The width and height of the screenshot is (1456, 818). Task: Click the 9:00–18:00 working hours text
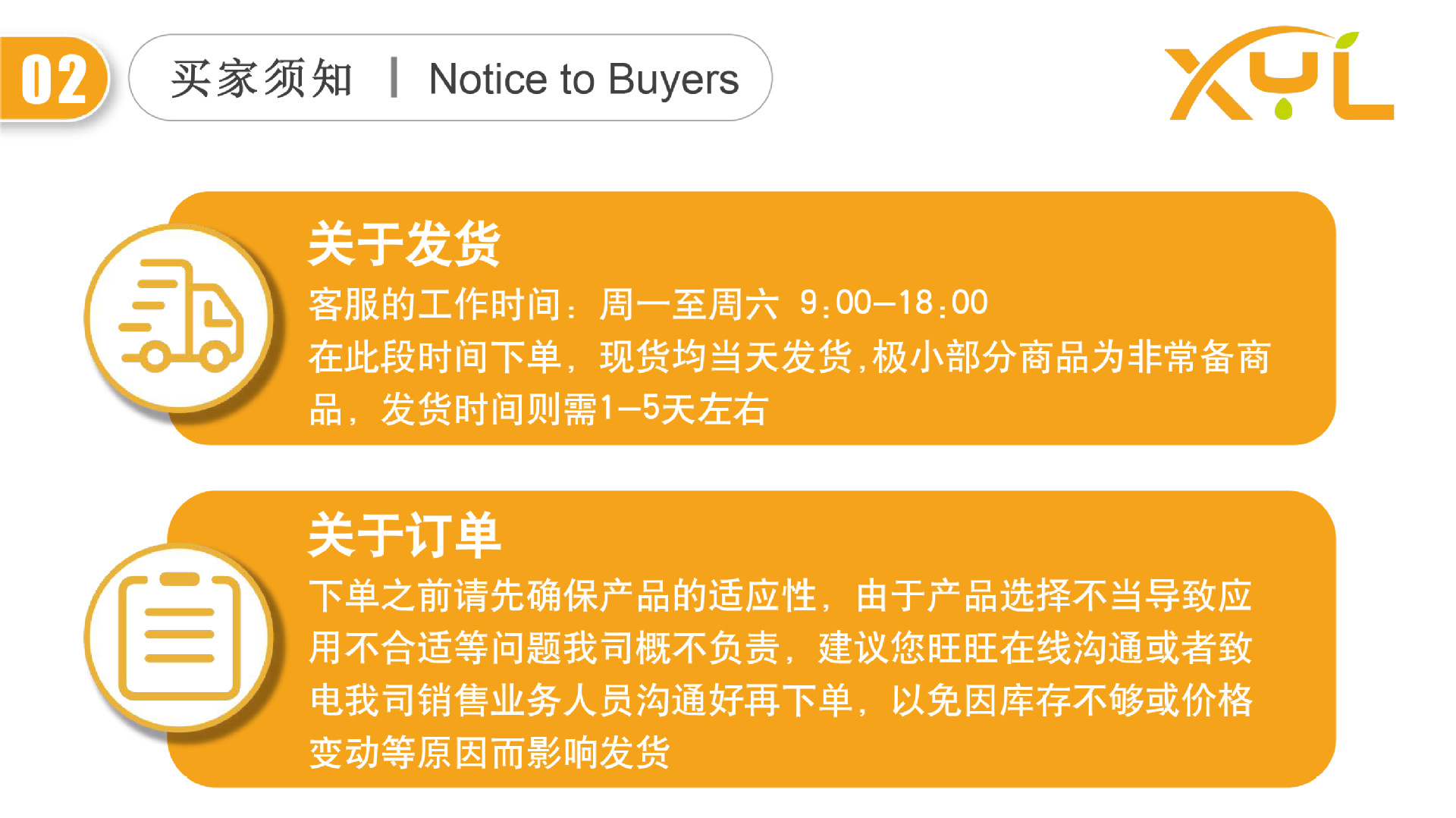pos(894,303)
